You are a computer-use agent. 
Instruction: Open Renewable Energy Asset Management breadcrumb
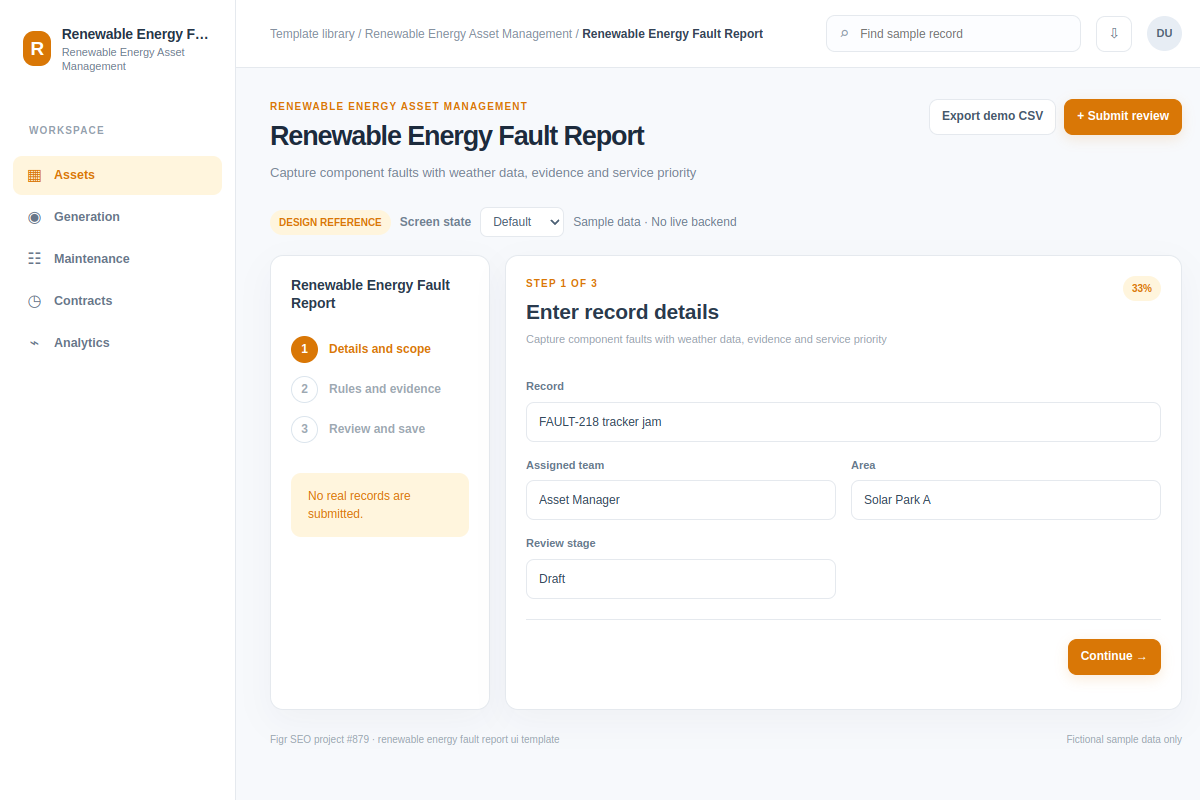pos(468,34)
